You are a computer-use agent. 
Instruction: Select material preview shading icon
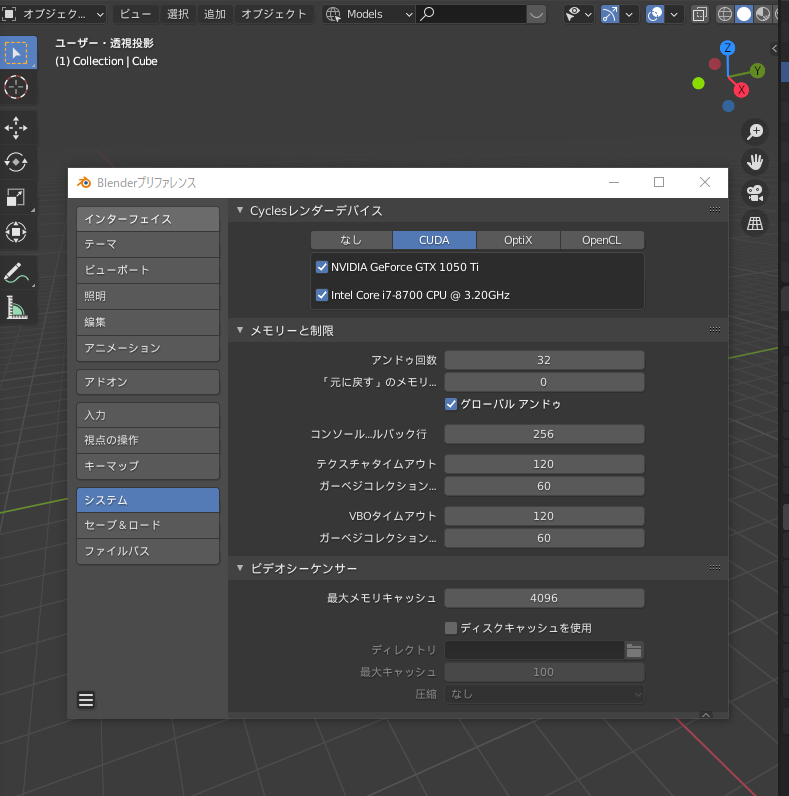763,14
